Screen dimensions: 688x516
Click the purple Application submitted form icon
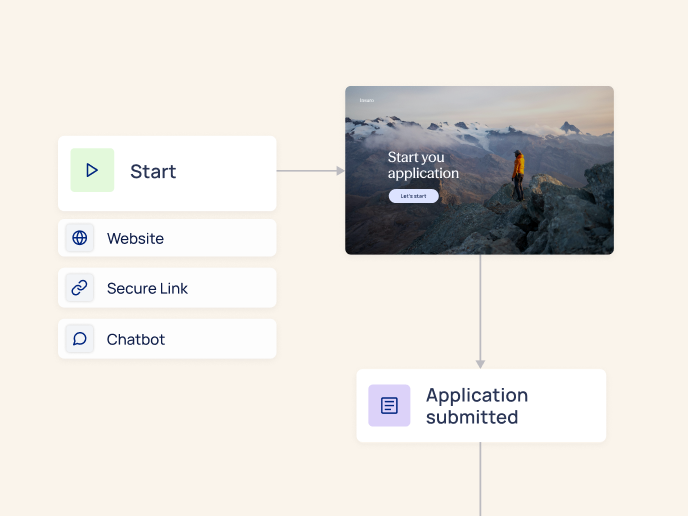tap(389, 406)
